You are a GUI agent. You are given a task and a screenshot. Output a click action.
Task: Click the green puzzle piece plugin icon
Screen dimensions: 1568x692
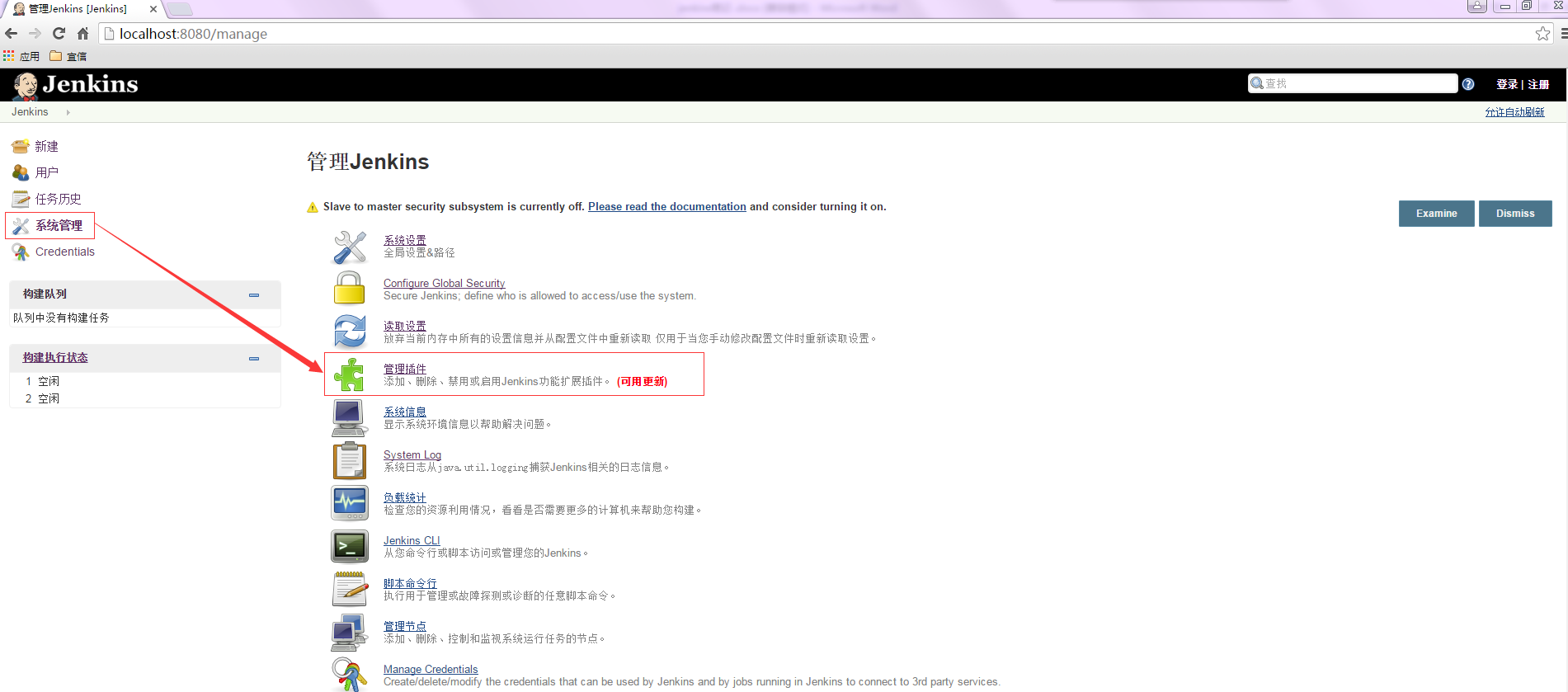(350, 374)
